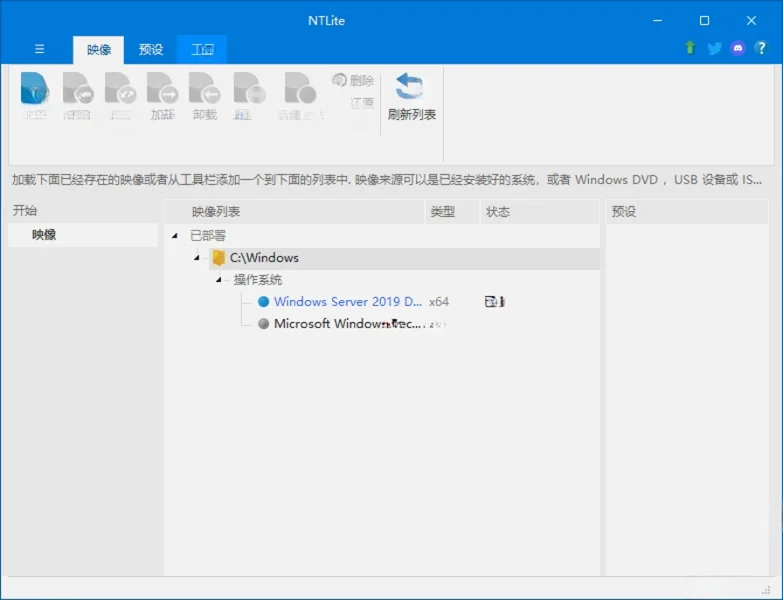The width and height of the screenshot is (783, 600).
Task: Click the 类型 column header
Action: point(452,212)
